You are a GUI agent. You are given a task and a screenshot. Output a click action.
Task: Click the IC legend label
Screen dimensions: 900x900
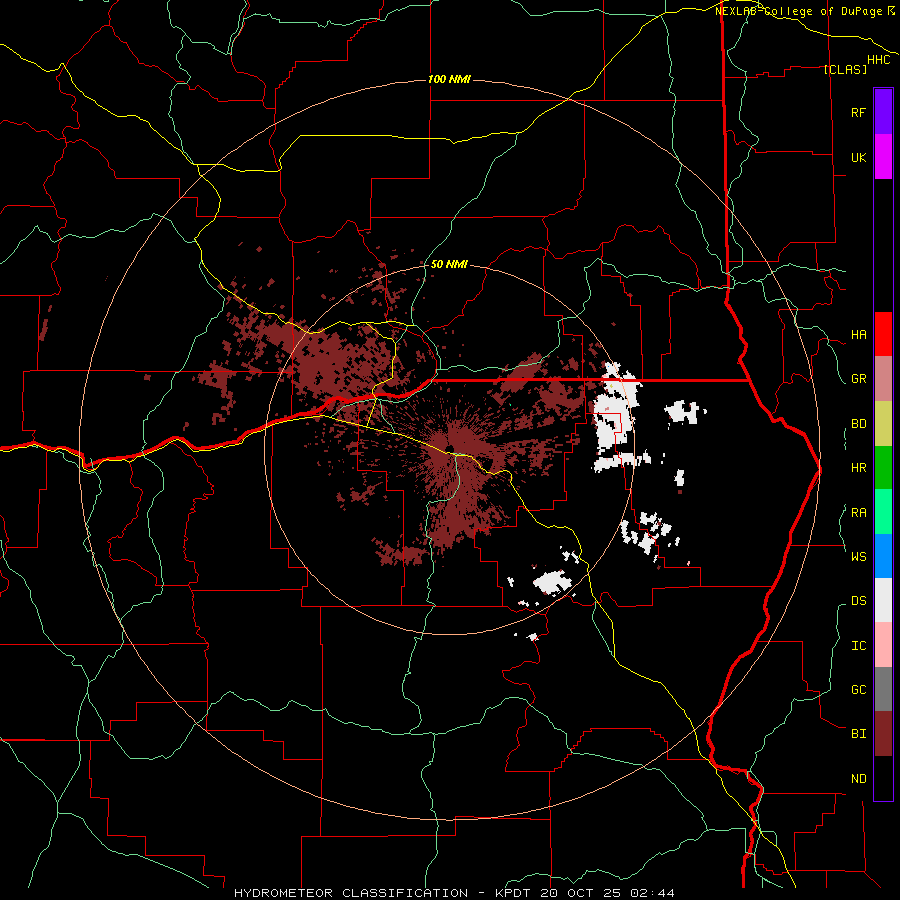tap(858, 646)
